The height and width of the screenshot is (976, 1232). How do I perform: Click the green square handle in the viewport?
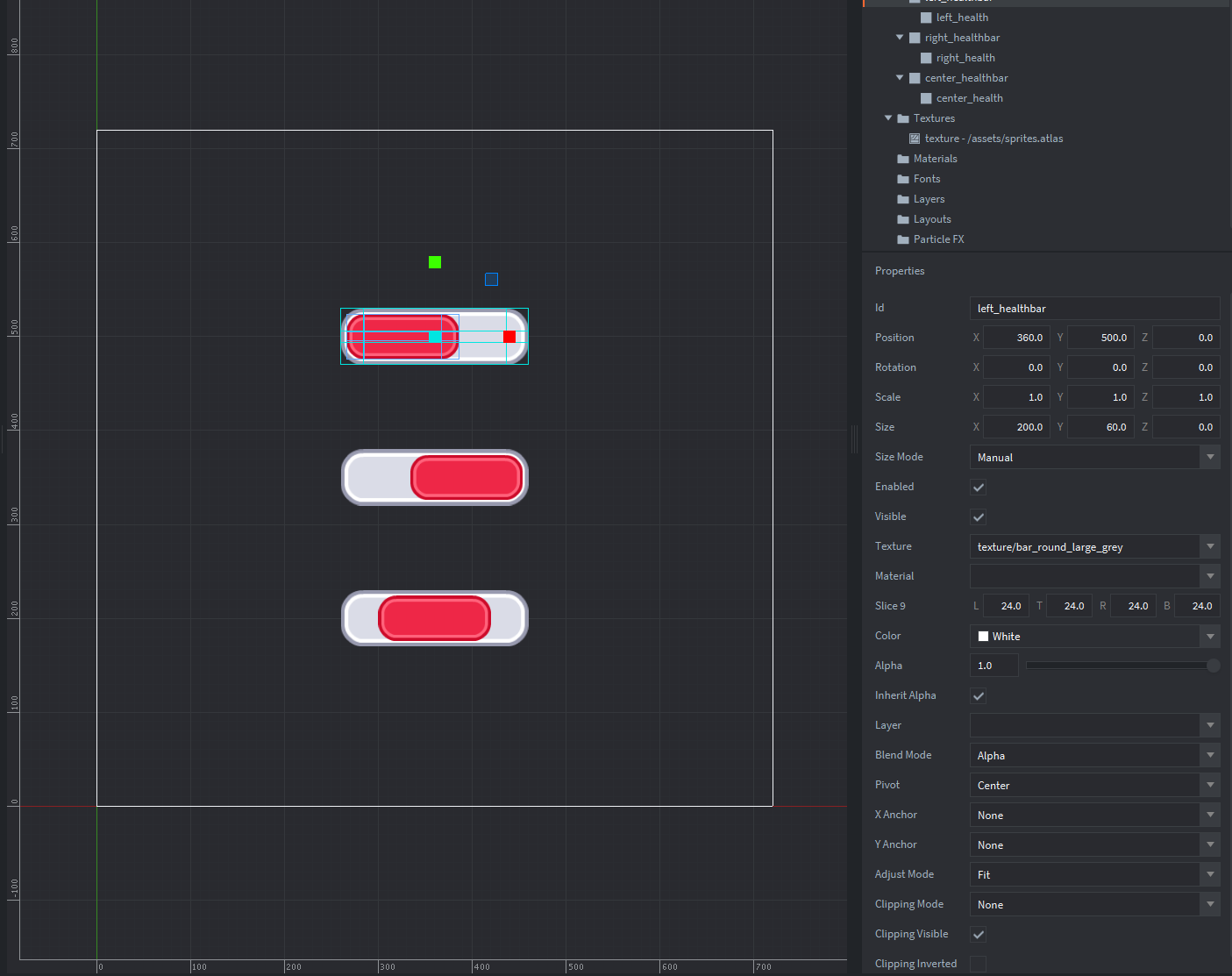(435, 262)
